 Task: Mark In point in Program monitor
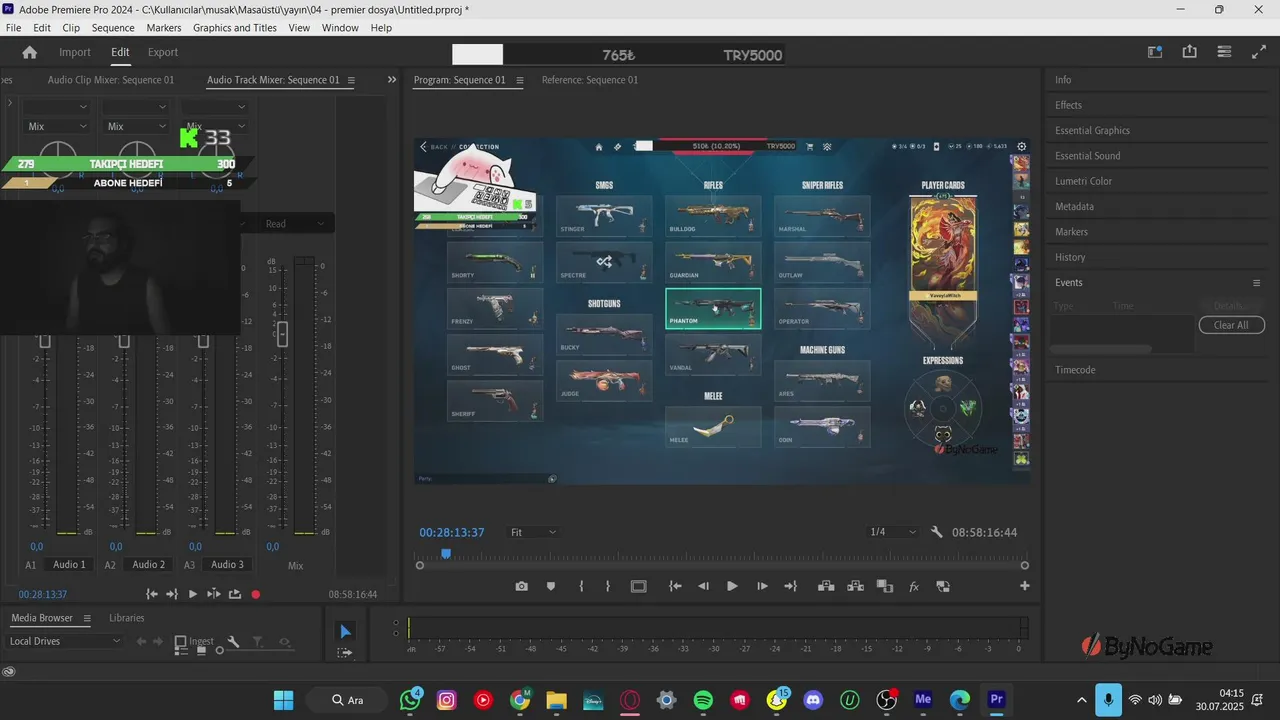pos(581,587)
